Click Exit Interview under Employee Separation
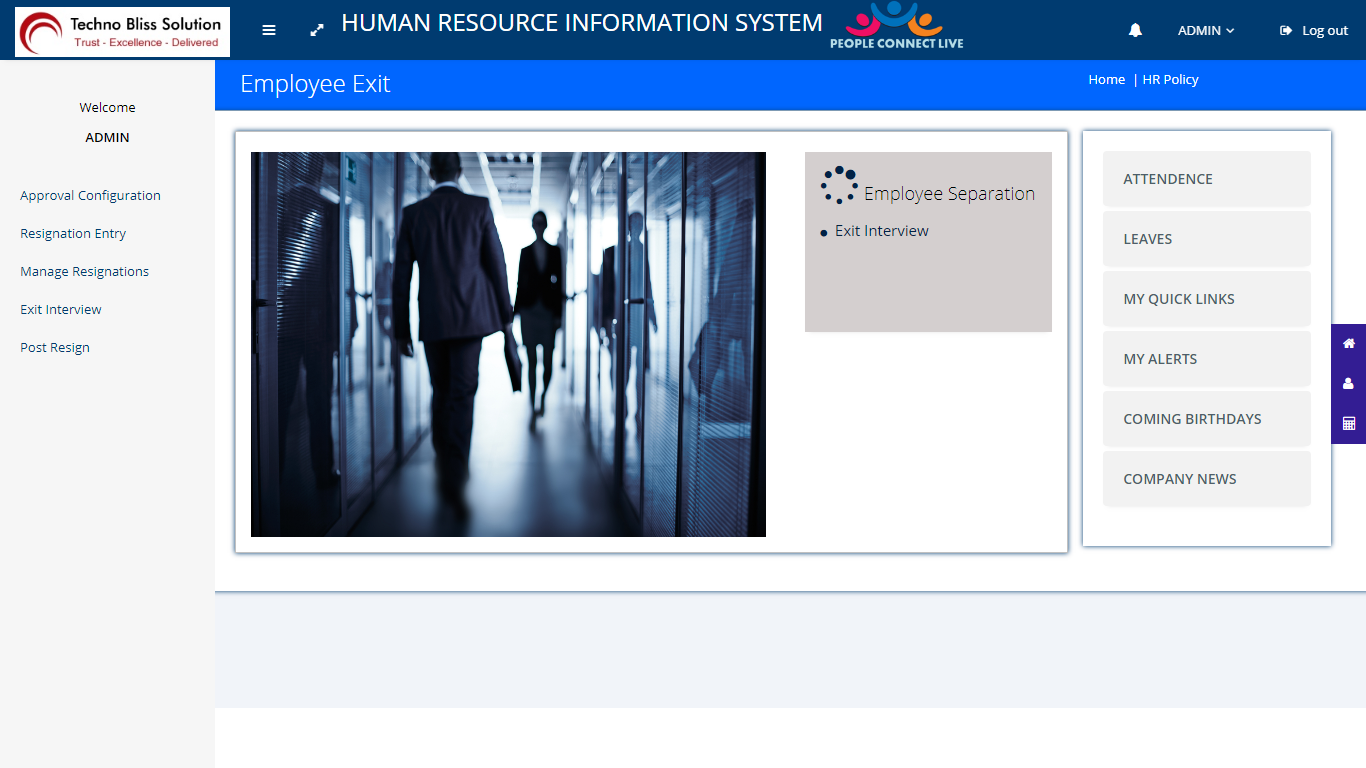 point(882,231)
